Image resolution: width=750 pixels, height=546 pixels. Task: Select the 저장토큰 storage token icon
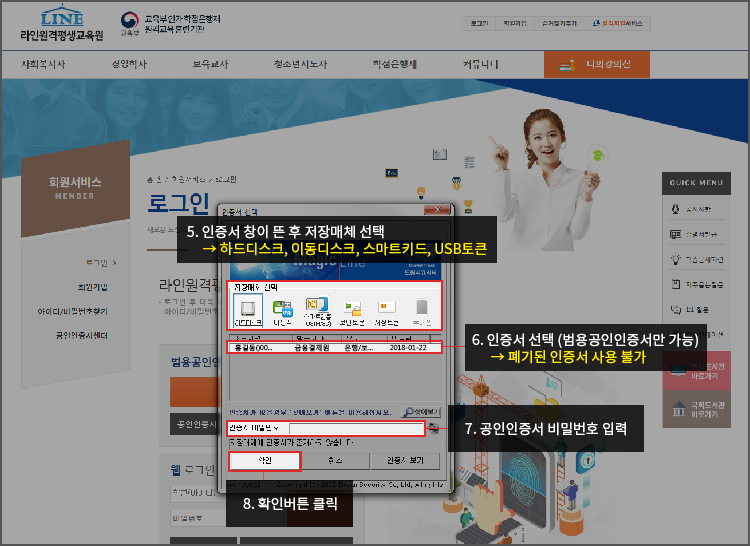point(387,309)
